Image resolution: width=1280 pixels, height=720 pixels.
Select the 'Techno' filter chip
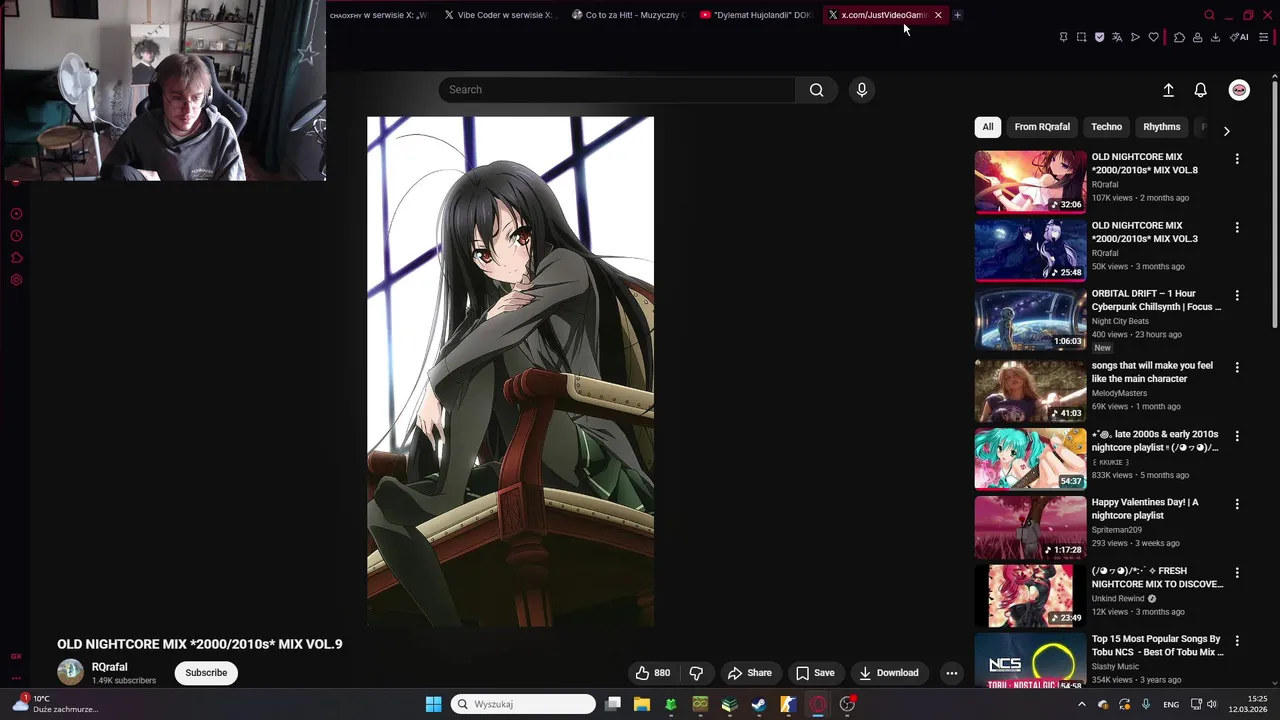pos(1106,127)
